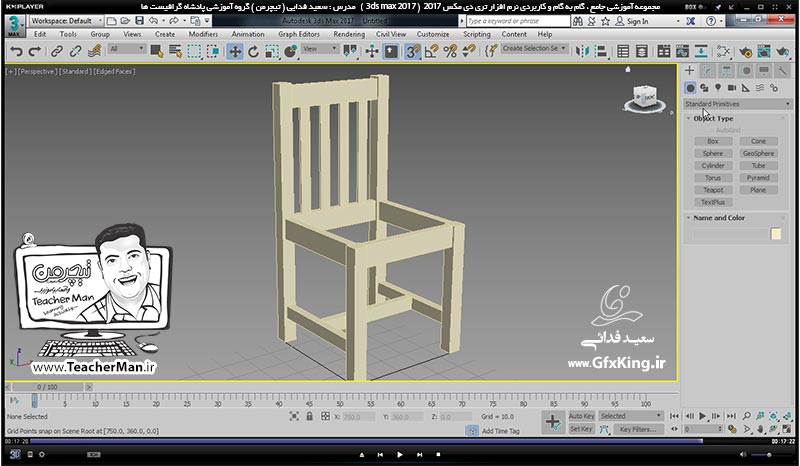
Task: Click the 0 / 100 time slider
Action: pos(47,387)
